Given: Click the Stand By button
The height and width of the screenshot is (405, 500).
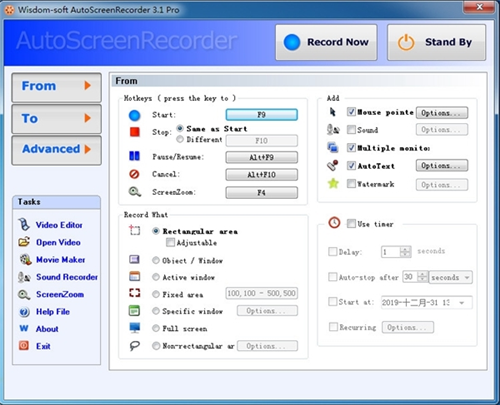Looking at the screenshot, I should point(436,42).
